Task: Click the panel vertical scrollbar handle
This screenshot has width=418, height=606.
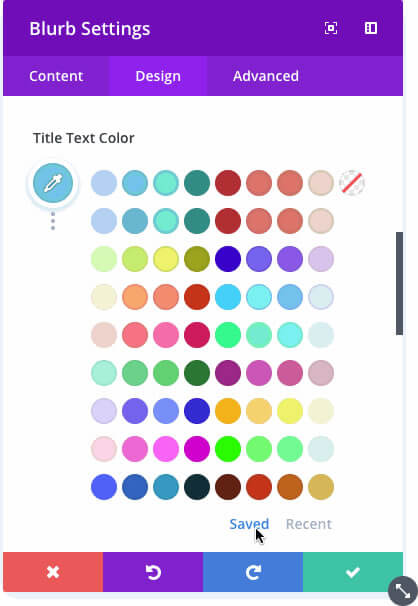Action: point(399,283)
